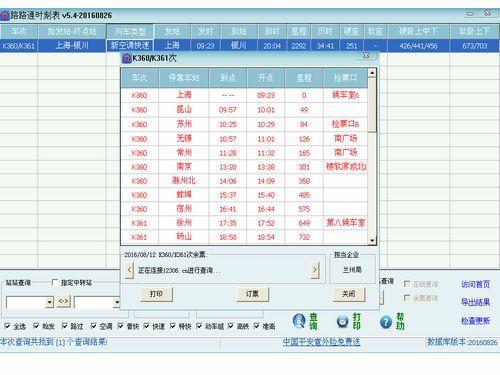This screenshot has height=375, width=500.
Task: Click the dialog vertical scrollbar thumb
Action: (x=372, y=105)
